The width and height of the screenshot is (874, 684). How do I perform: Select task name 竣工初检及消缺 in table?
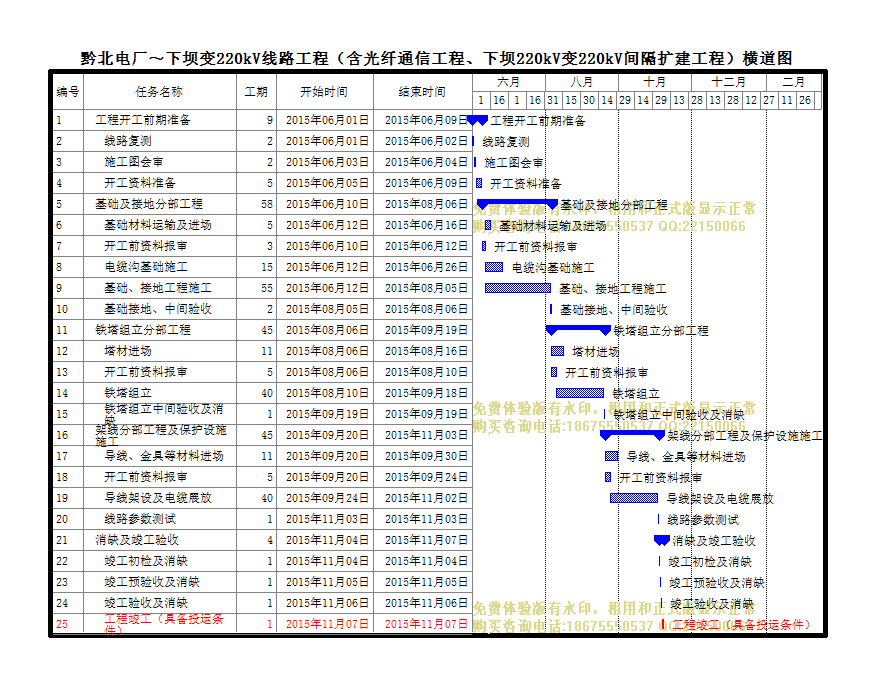[146, 561]
